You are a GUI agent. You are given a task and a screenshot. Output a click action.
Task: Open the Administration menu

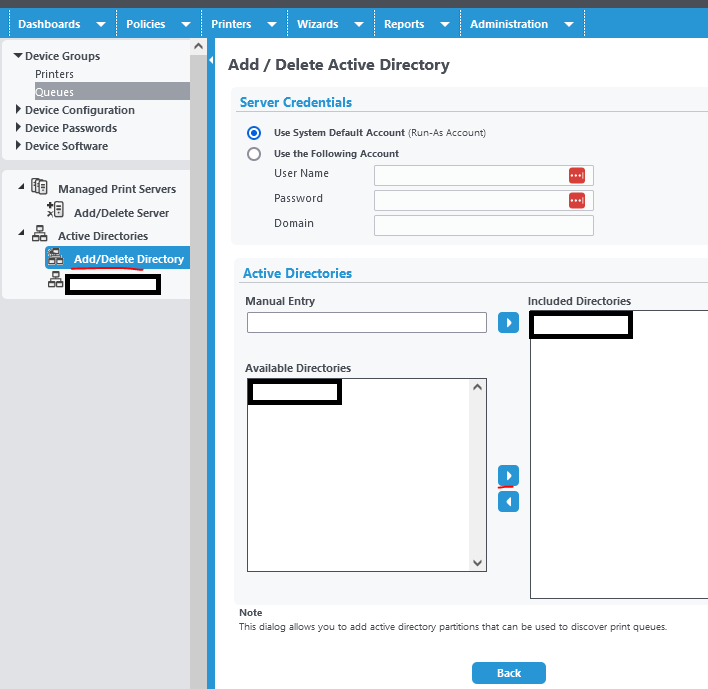(509, 24)
